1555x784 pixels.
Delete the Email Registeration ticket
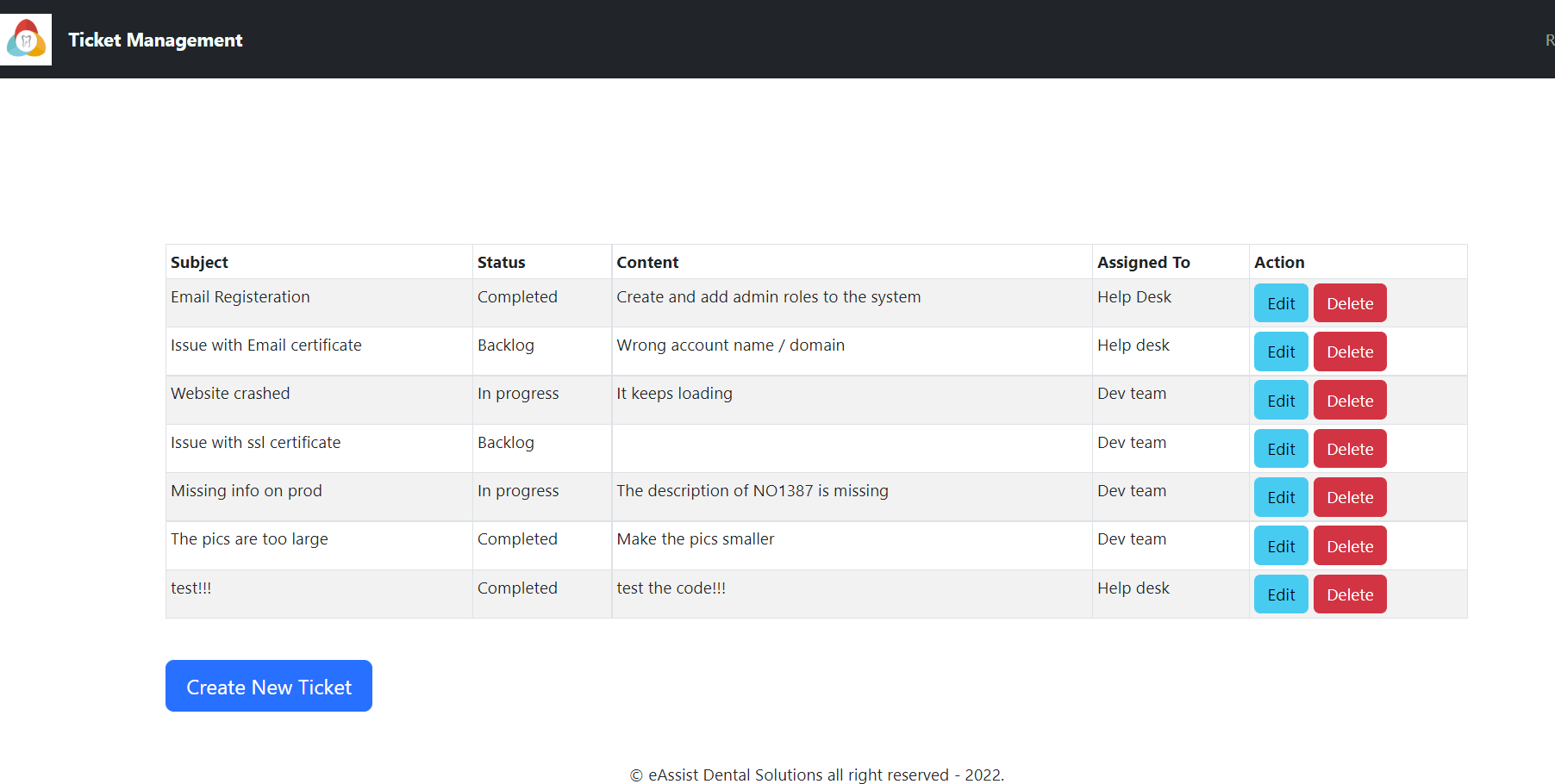pos(1350,302)
